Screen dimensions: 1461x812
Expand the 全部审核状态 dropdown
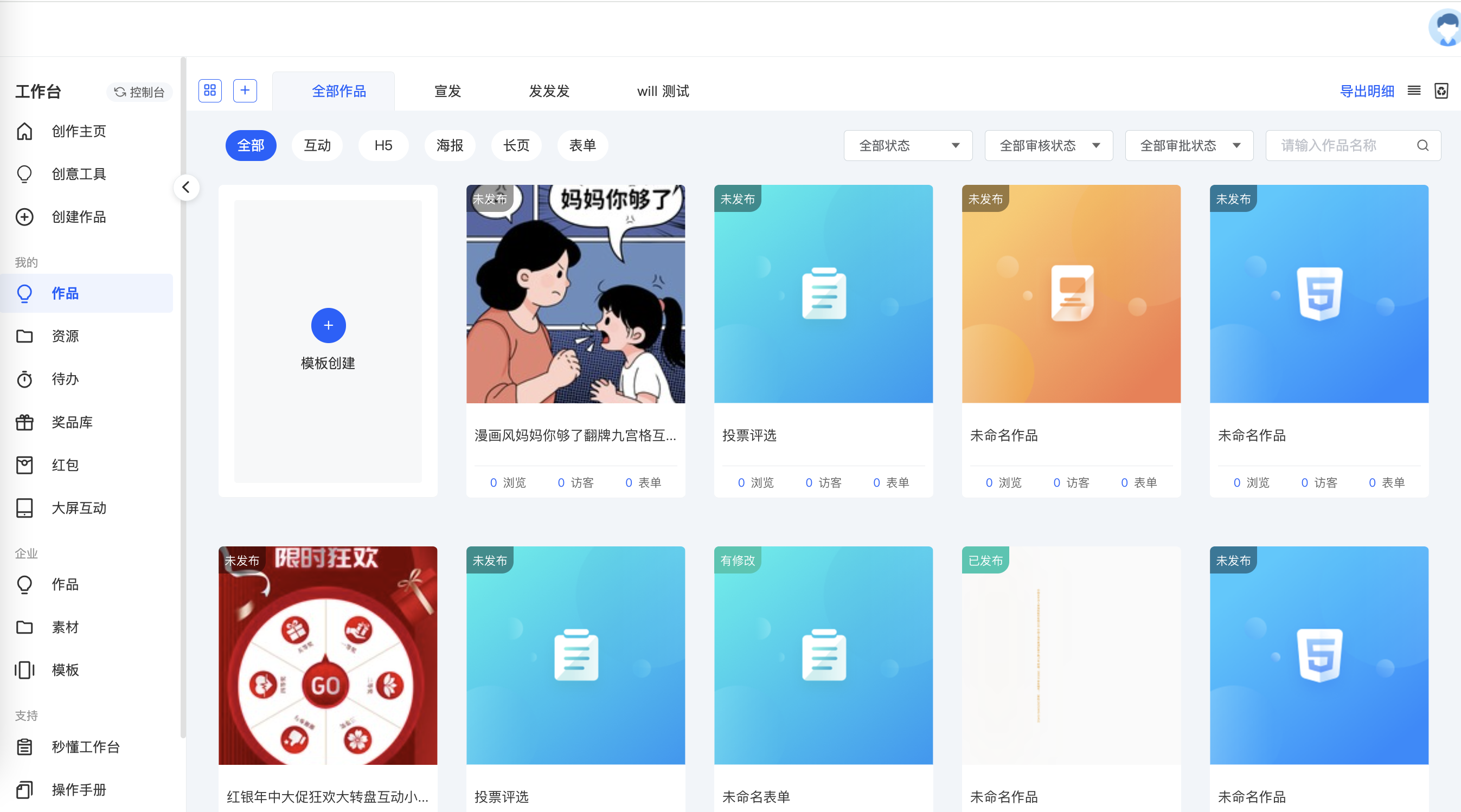pos(1049,146)
